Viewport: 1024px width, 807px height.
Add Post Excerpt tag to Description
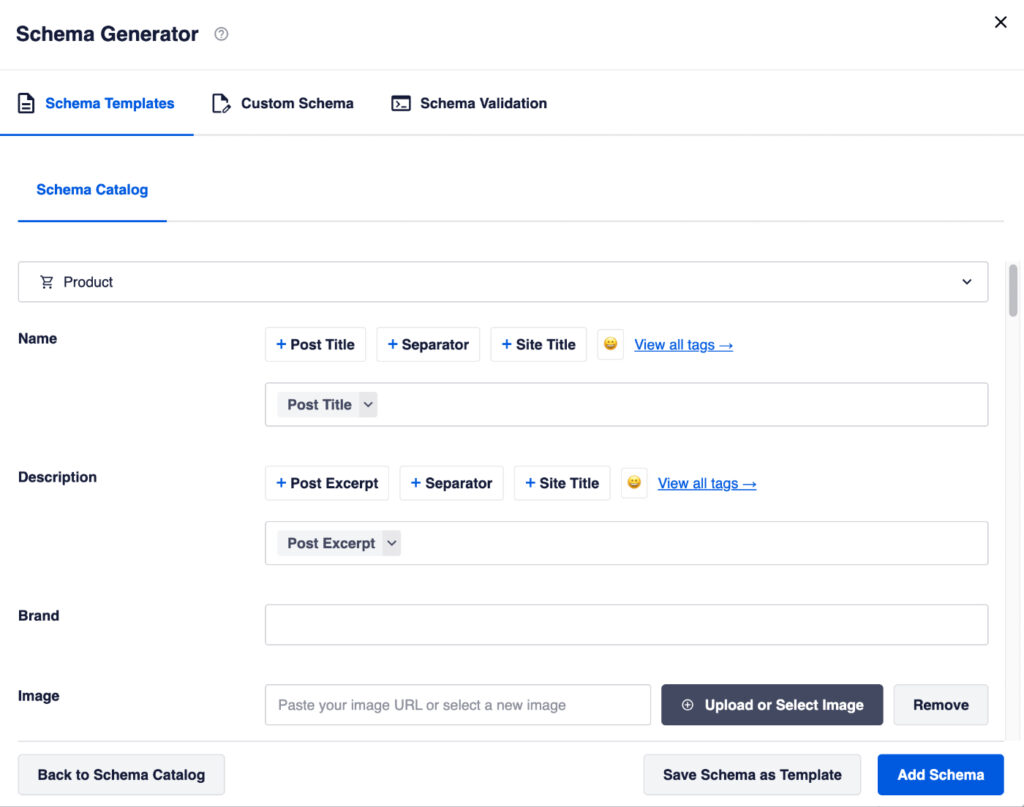pyautogui.click(x=327, y=483)
